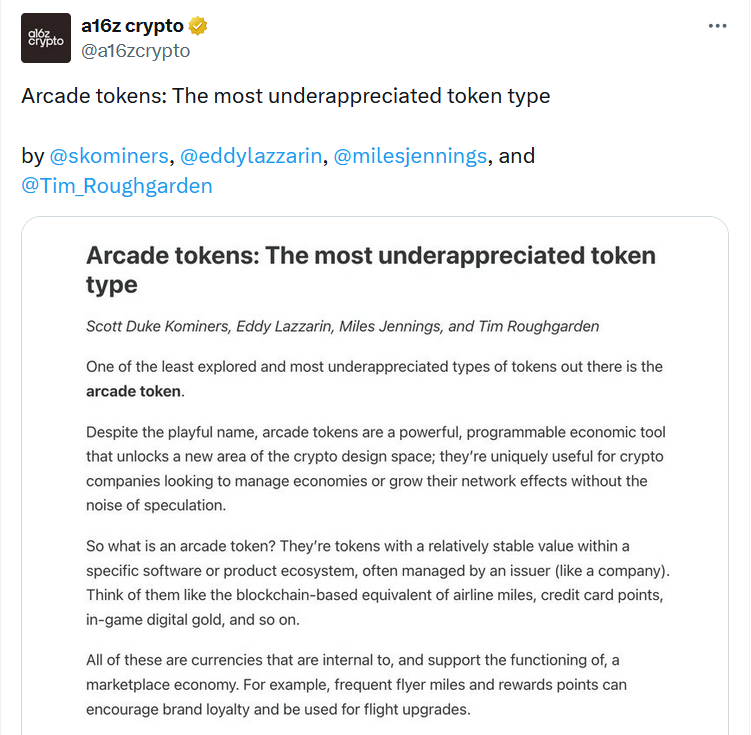Click the a16z crypto profile avatar
The image size is (751, 735).
pyautogui.click(x=46, y=38)
